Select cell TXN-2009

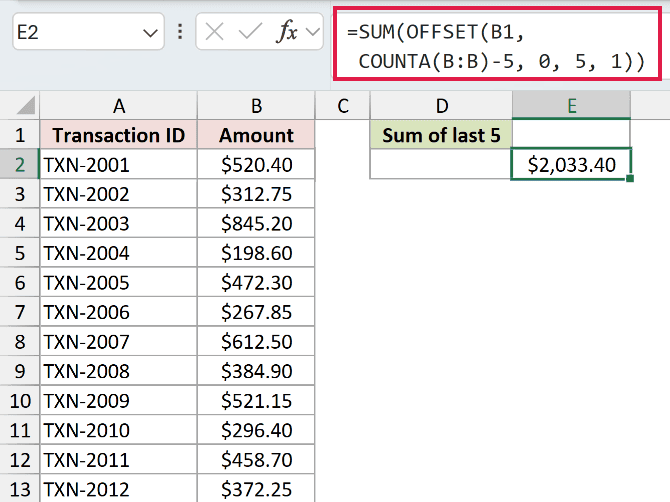tap(118, 400)
